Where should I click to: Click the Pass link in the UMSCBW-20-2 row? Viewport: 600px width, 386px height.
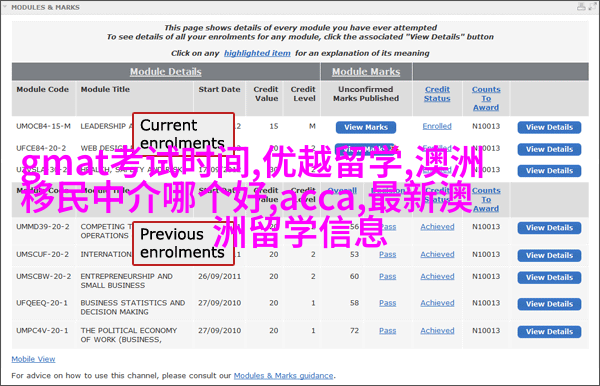(x=388, y=276)
